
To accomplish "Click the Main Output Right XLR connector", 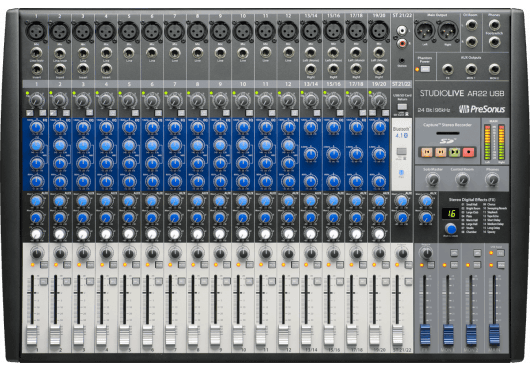I will point(448,31).
